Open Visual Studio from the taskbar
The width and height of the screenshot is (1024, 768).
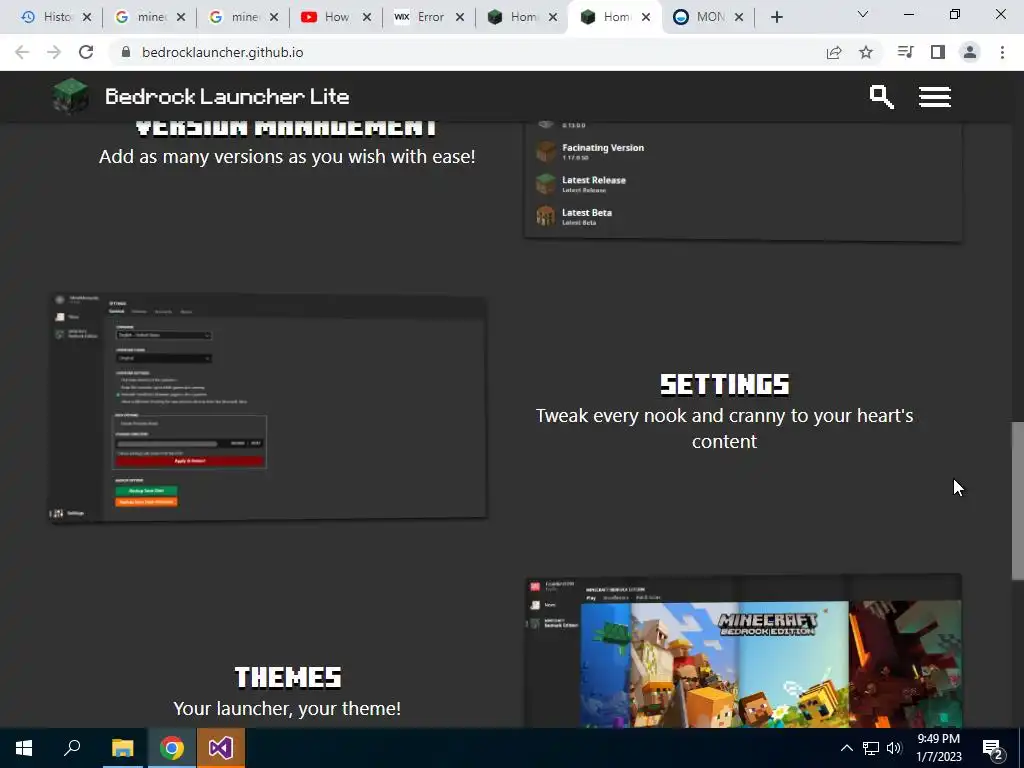221,748
